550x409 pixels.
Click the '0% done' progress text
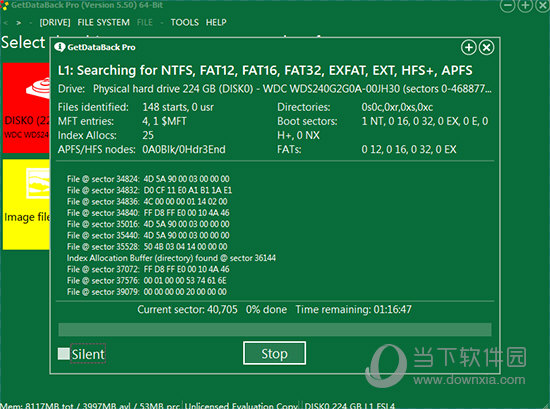(266, 309)
